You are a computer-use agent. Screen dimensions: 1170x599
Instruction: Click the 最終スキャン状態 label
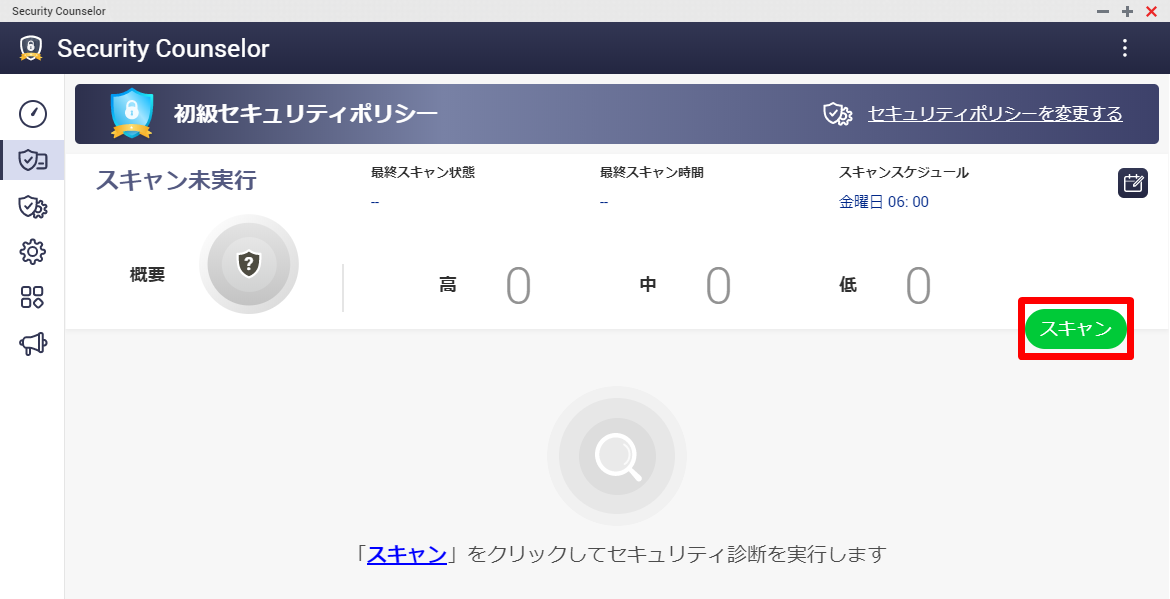point(423,172)
